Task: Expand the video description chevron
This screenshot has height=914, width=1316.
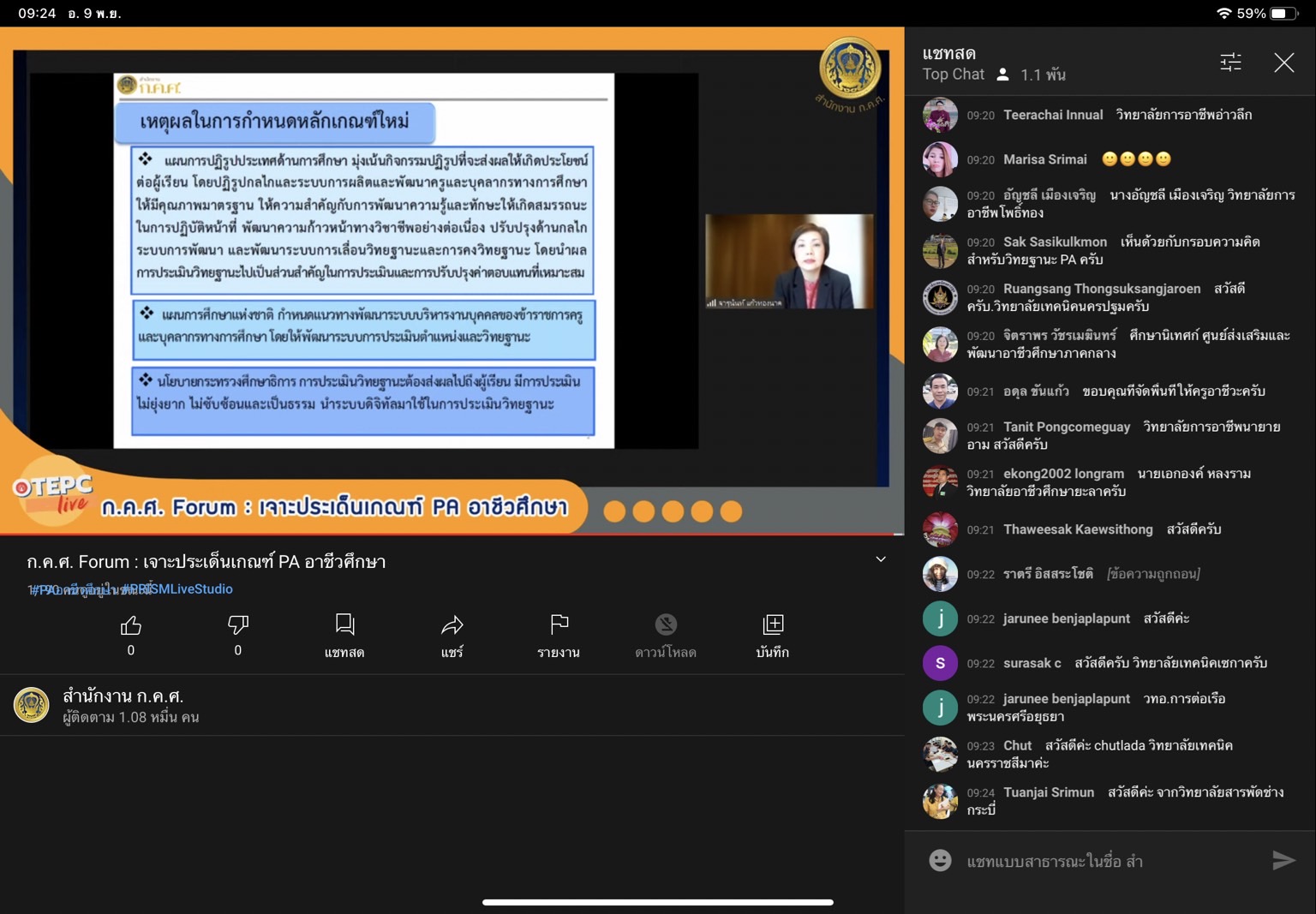Action: coord(881,559)
